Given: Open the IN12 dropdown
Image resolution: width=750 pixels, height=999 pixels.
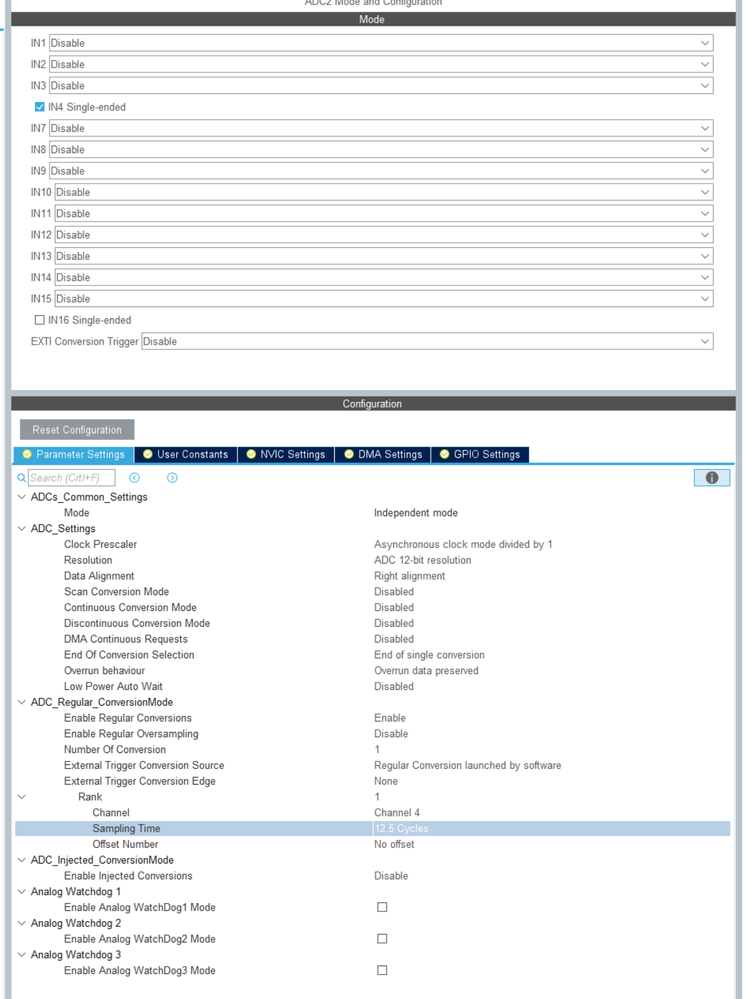Looking at the screenshot, I should 384,235.
